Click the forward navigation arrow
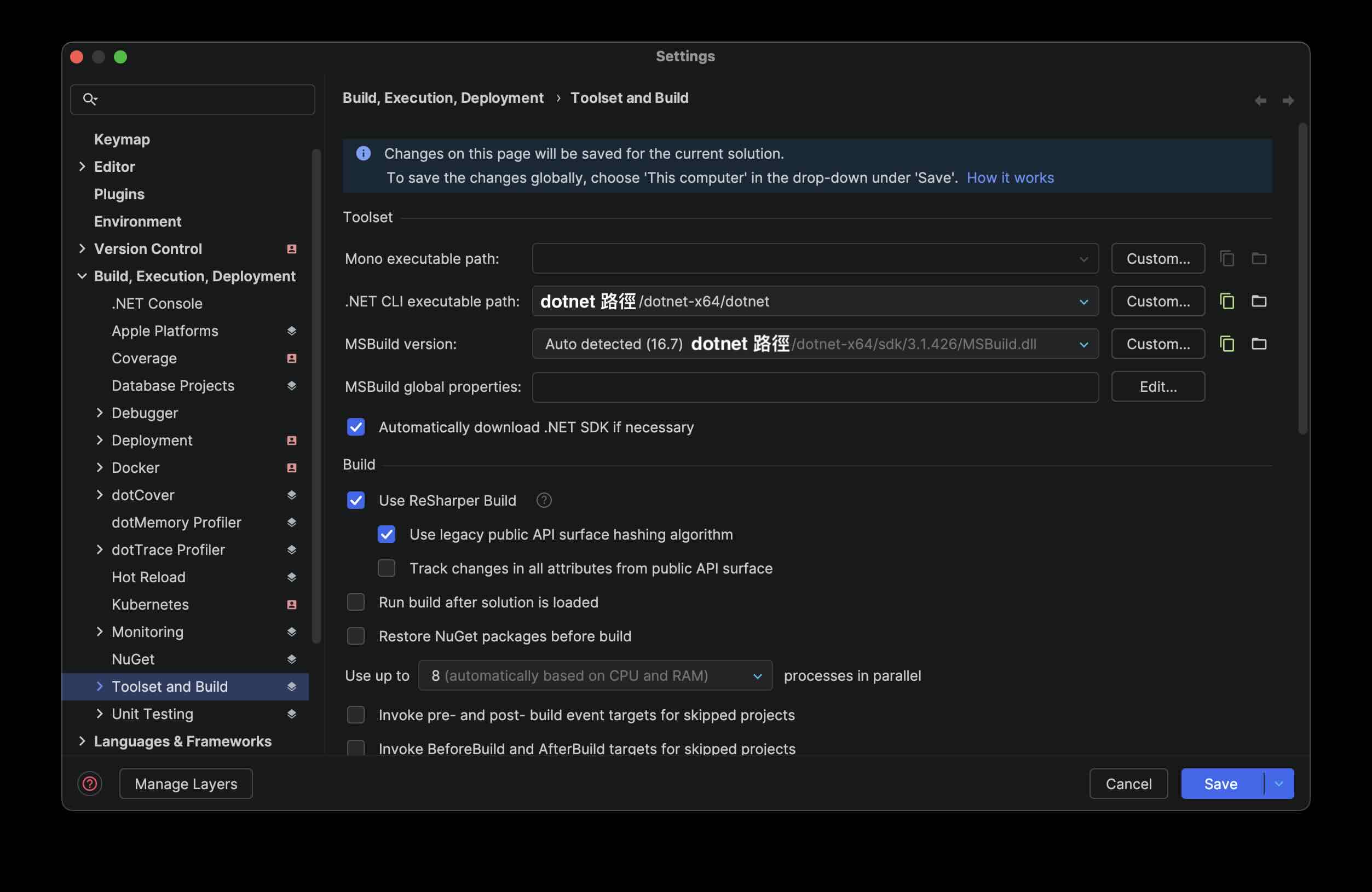Viewport: 1372px width, 892px height. 1288,100
